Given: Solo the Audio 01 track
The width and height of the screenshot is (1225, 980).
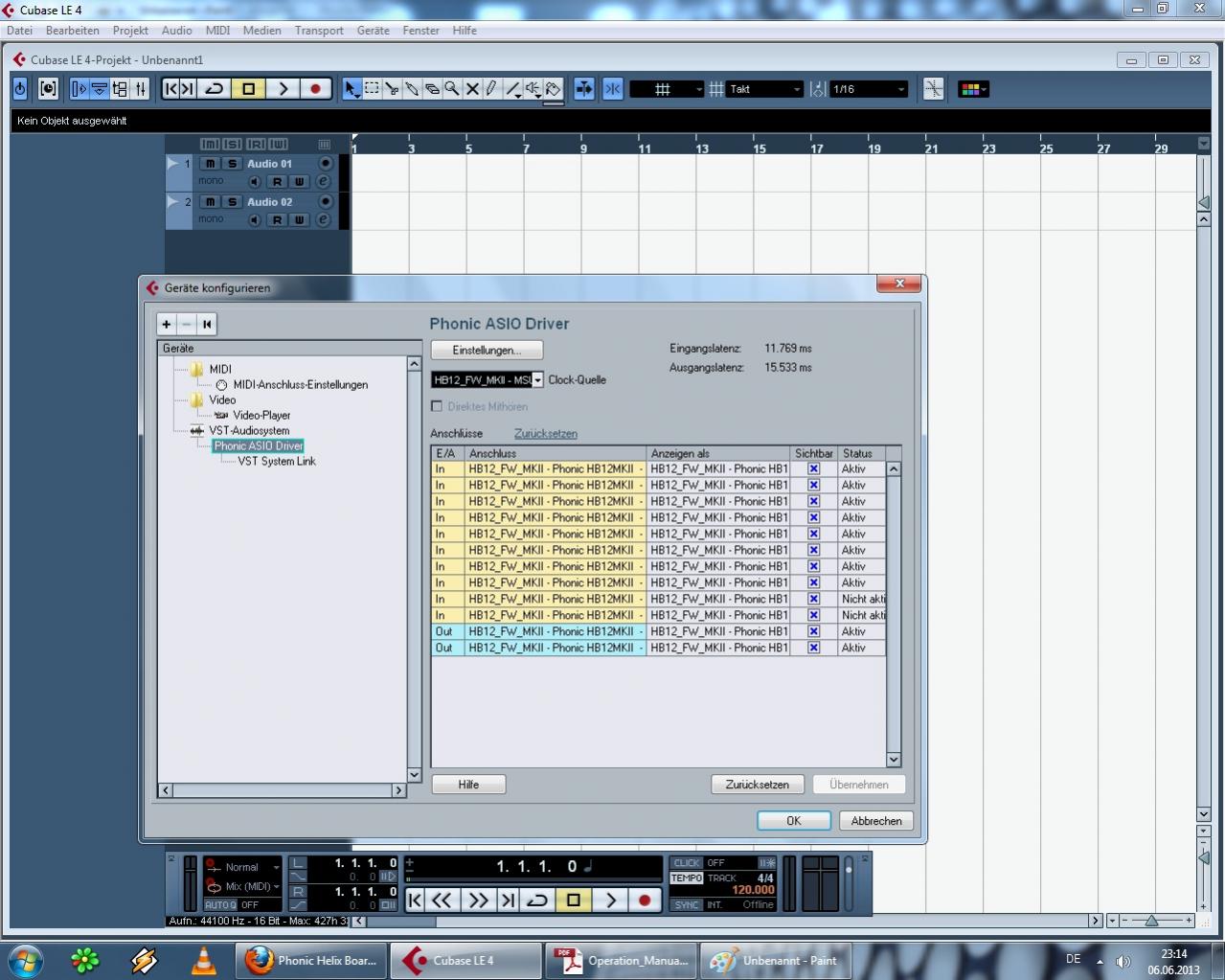Looking at the screenshot, I should click(232, 164).
